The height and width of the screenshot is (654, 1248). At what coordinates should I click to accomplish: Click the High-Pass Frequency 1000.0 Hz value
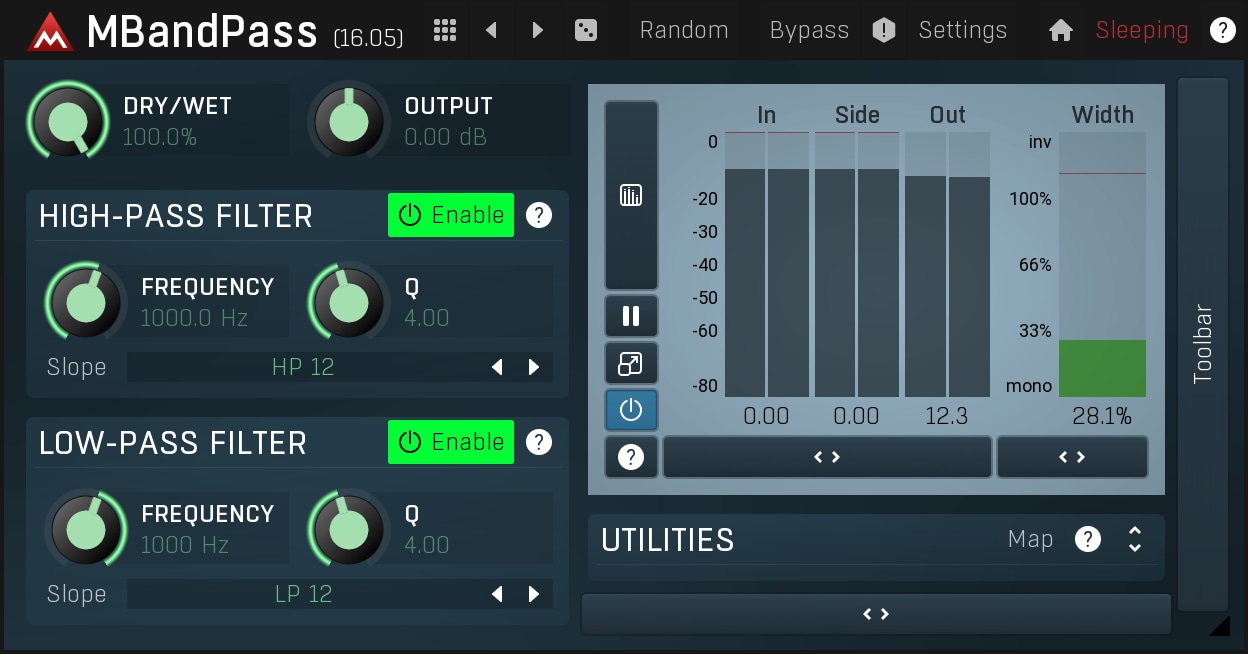[x=194, y=318]
